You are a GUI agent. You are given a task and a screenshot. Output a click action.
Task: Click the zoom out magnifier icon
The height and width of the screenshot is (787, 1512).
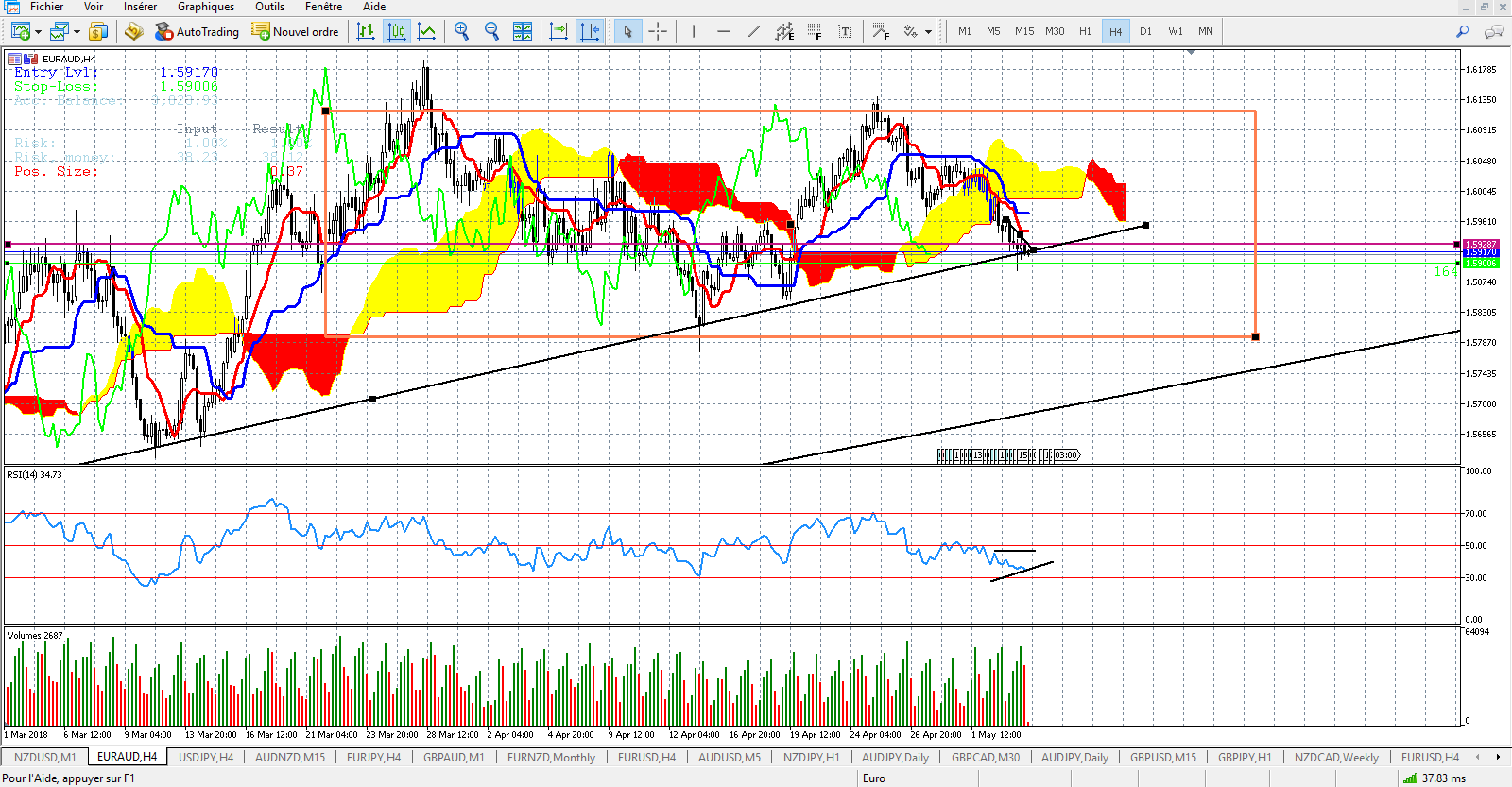coord(491,31)
